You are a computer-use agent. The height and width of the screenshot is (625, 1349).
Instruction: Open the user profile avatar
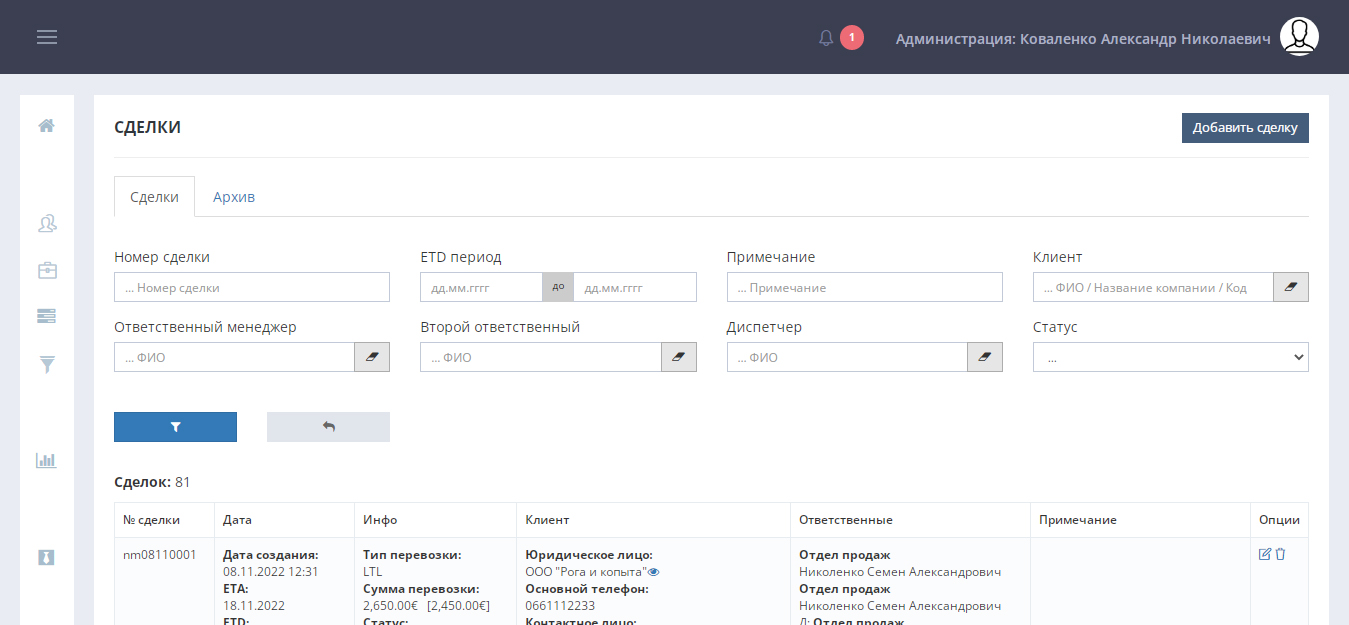pos(1299,37)
